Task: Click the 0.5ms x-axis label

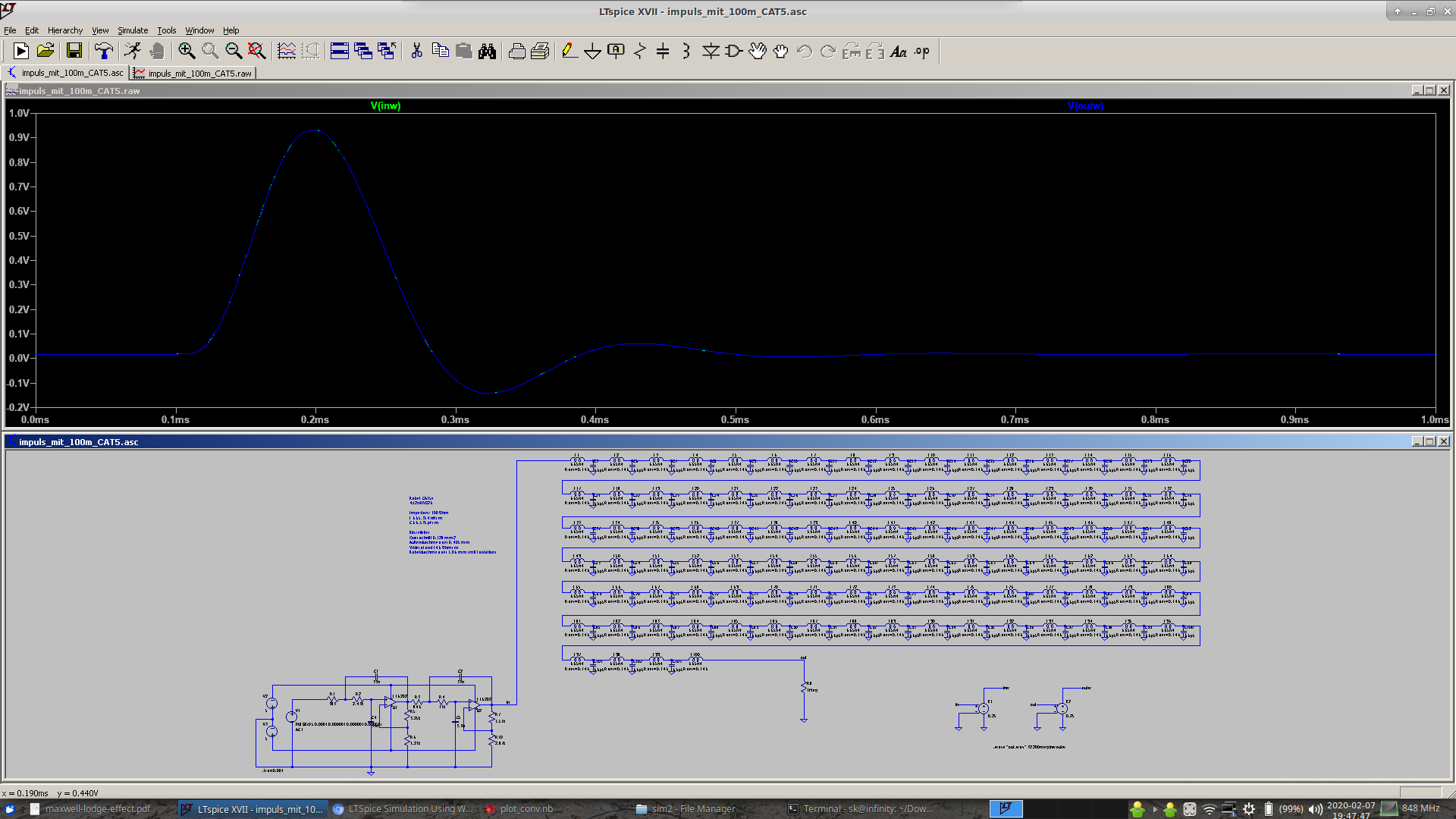Action: tap(735, 419)
